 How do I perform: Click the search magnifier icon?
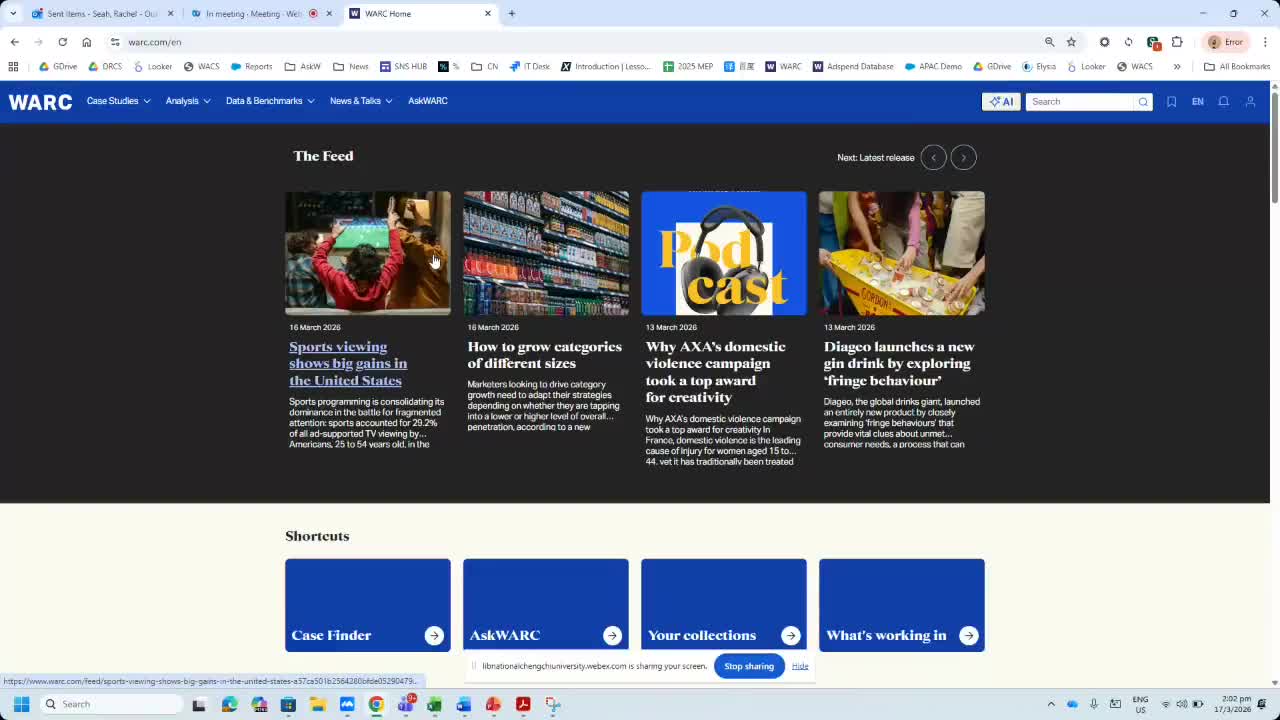pyautogui.click(x=1143, y=101)
